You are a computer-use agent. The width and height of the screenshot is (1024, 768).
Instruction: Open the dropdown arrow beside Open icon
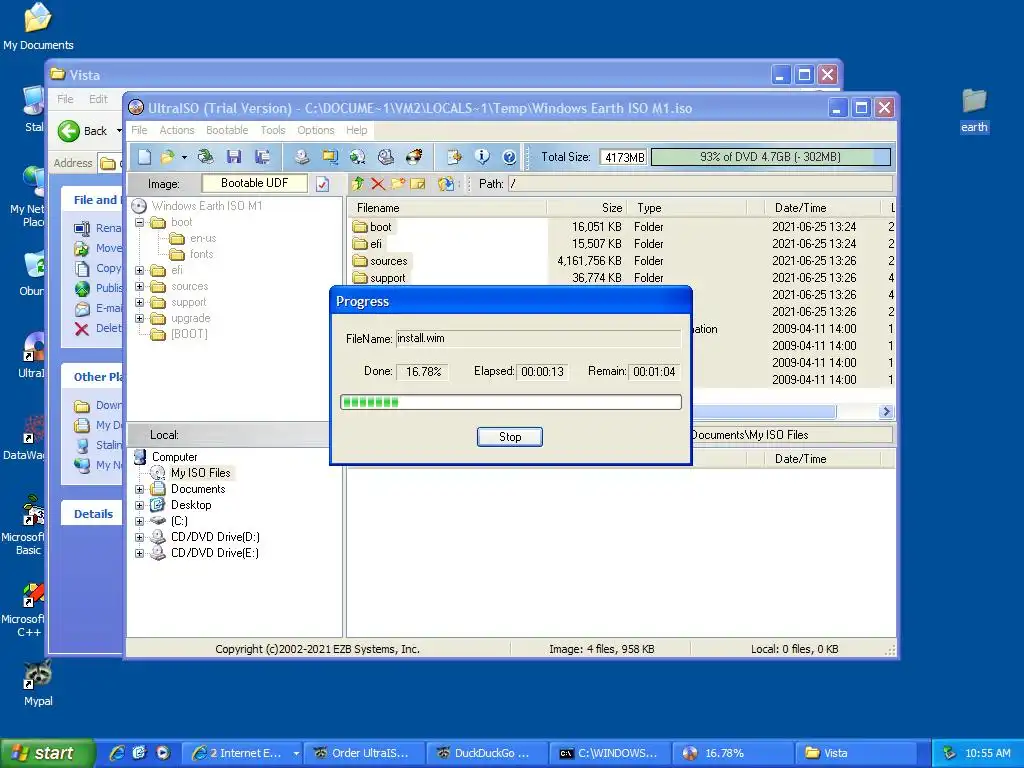click(x=184, y=157)
